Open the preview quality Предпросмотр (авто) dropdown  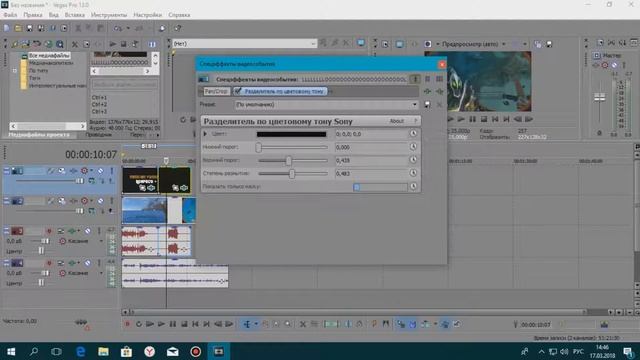tap(504, 44)
